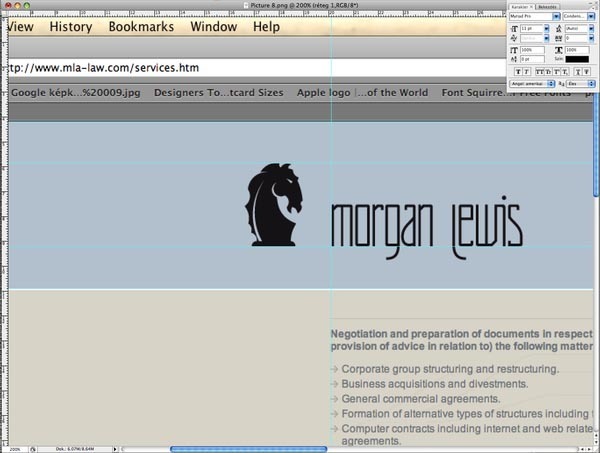Open the font size dropdown arrow
This screenshot has width=600, height=453.
click(546, 29)
